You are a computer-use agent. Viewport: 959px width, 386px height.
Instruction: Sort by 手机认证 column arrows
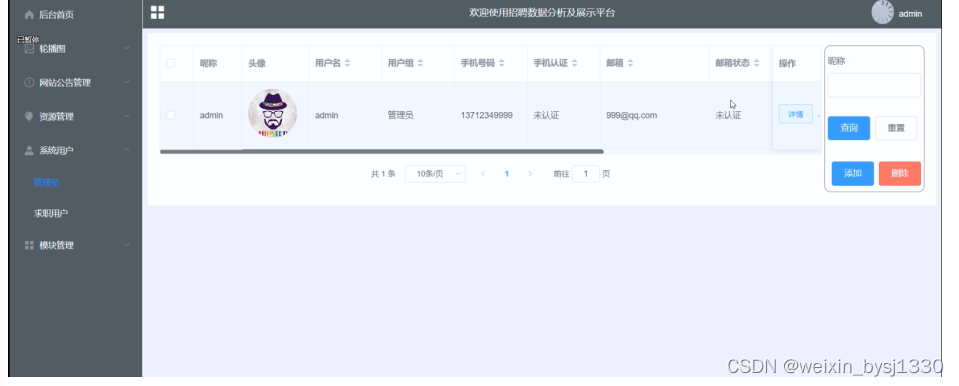[574, 63]
